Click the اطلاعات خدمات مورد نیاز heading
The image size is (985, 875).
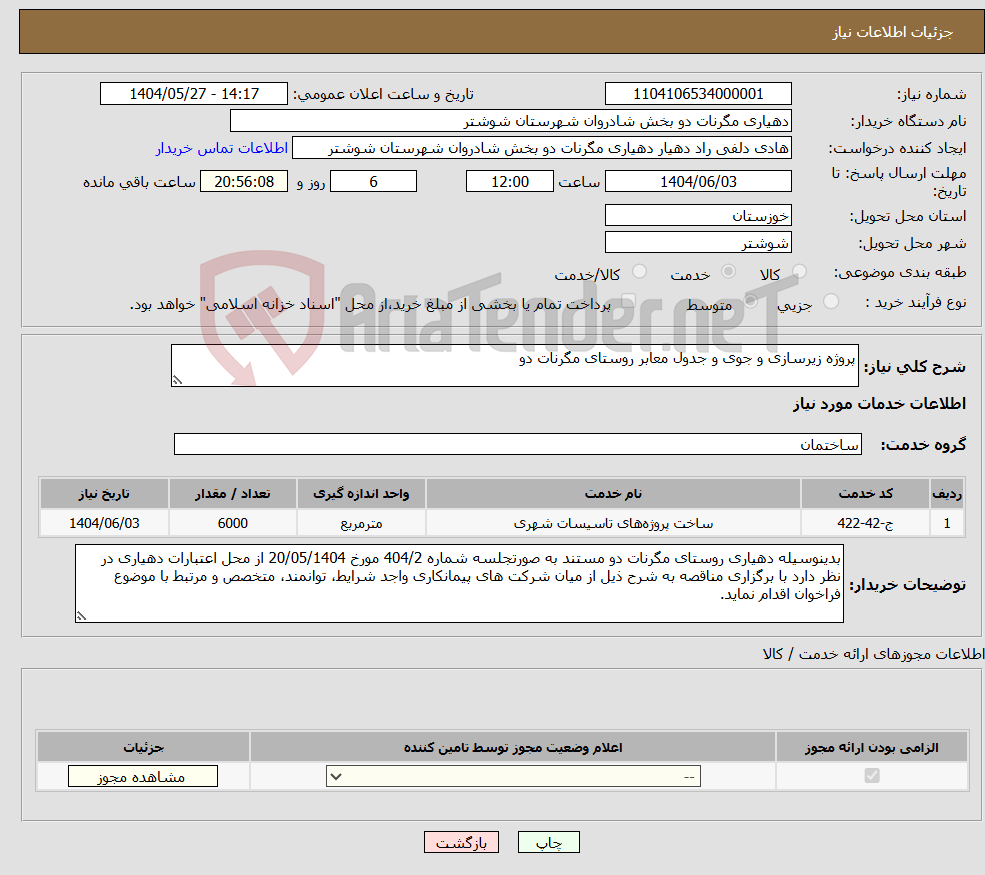[879, 403]
